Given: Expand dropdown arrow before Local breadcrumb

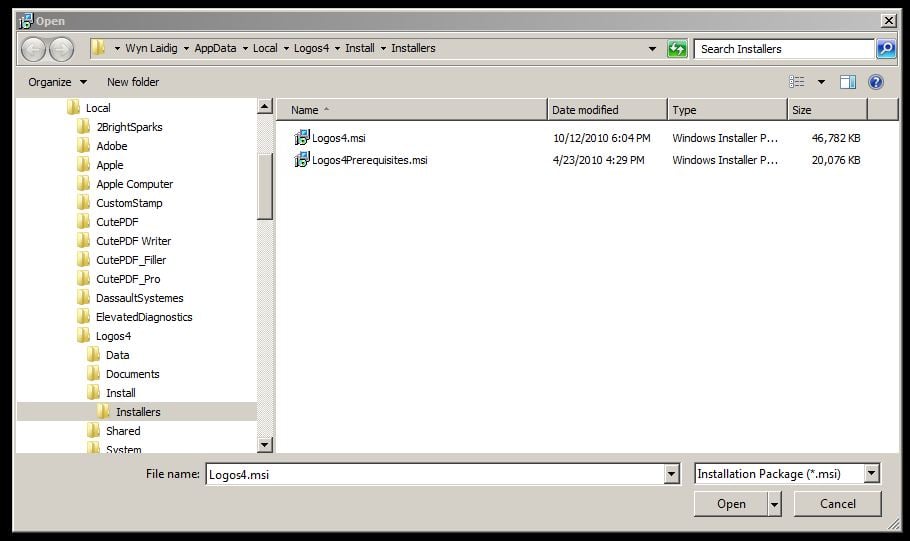Looking at the screenshot, I should (245, 49).
